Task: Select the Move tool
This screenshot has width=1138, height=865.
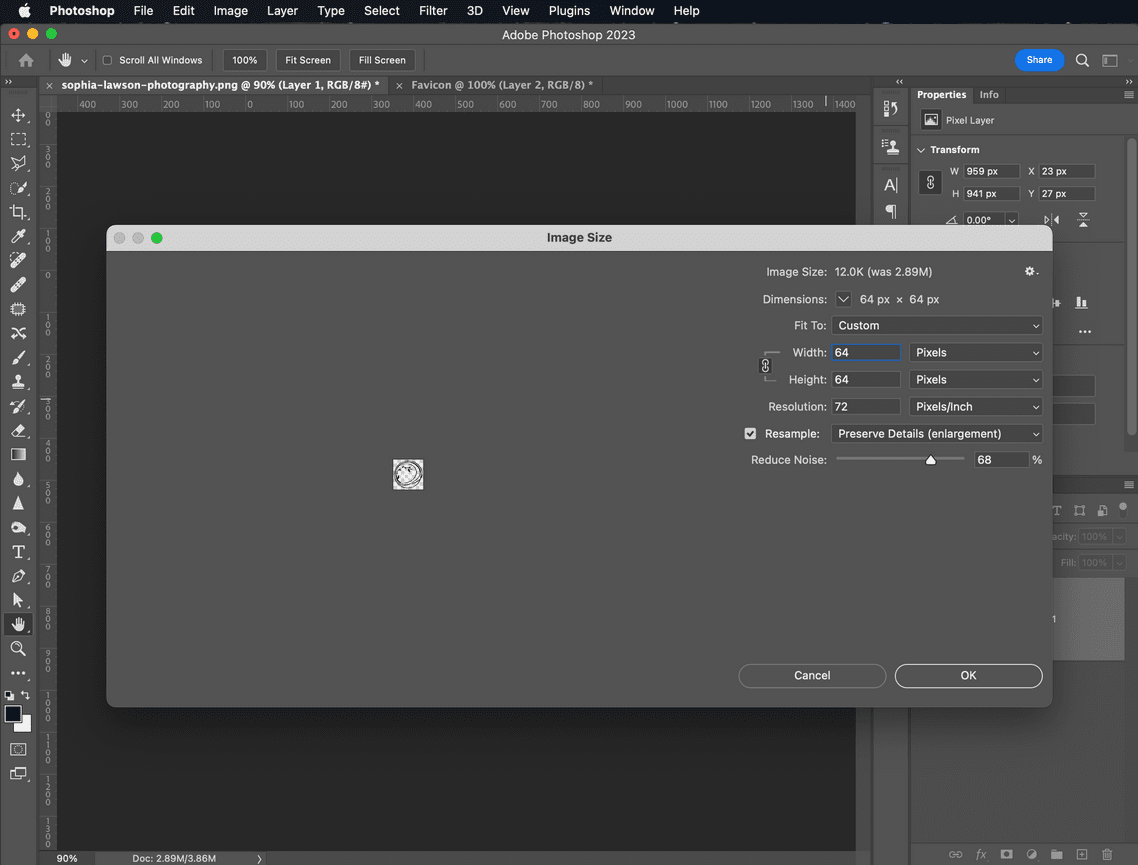Action: coord(19,115)
